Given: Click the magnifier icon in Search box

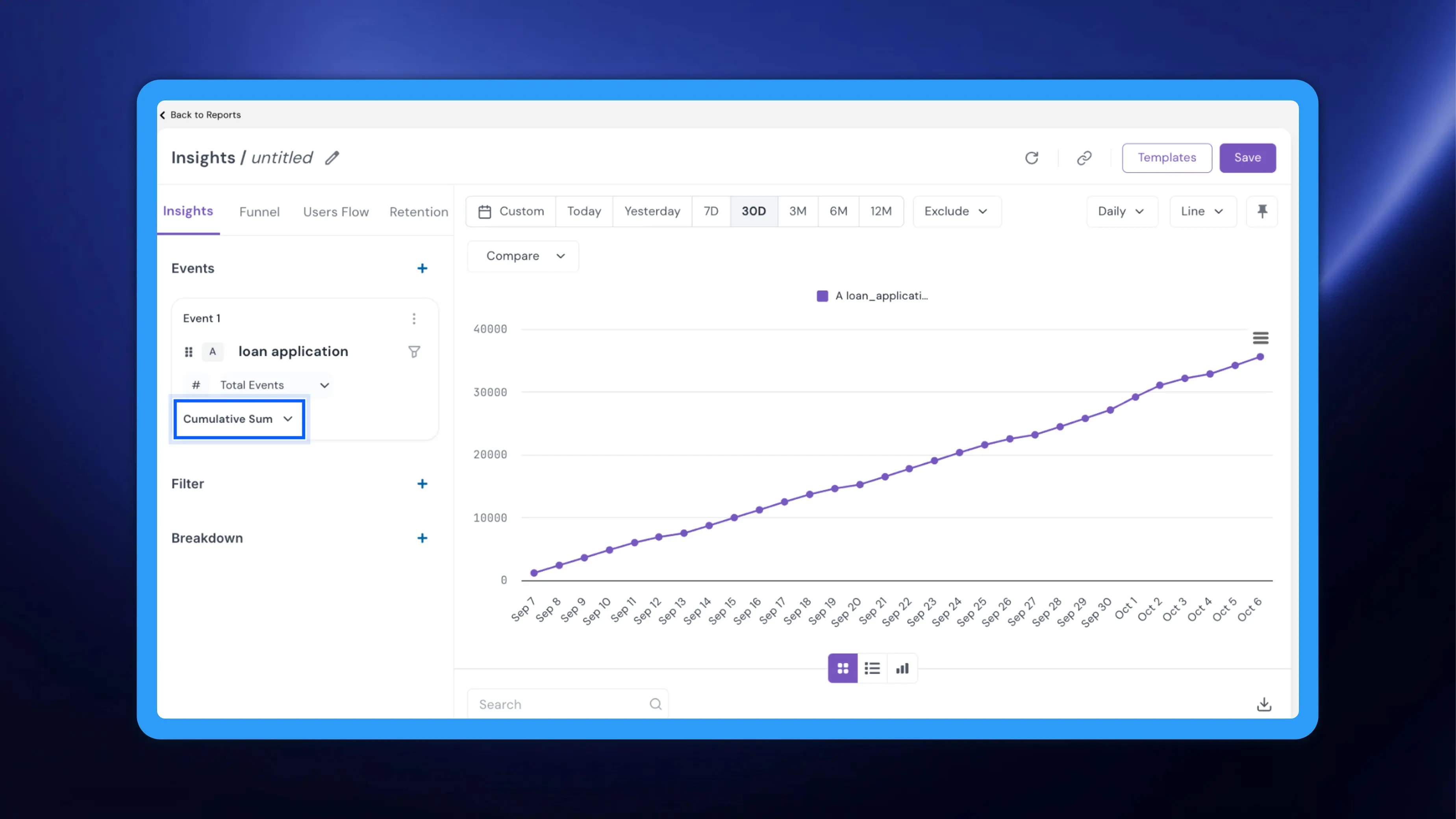Looking at the screenshot, I should click(656, 704).
